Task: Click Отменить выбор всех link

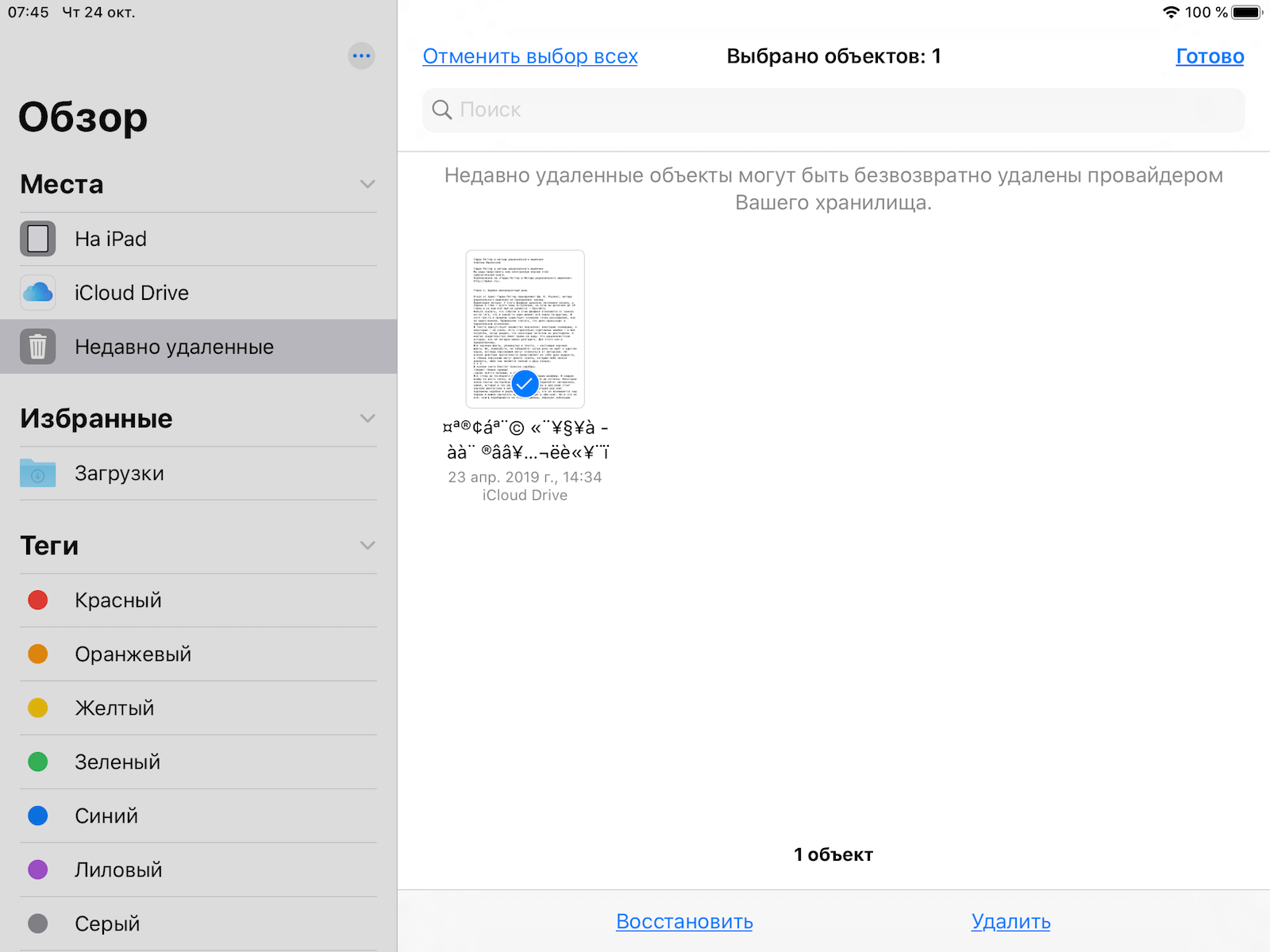Action: pyautogui.click(x=530, y=56)
